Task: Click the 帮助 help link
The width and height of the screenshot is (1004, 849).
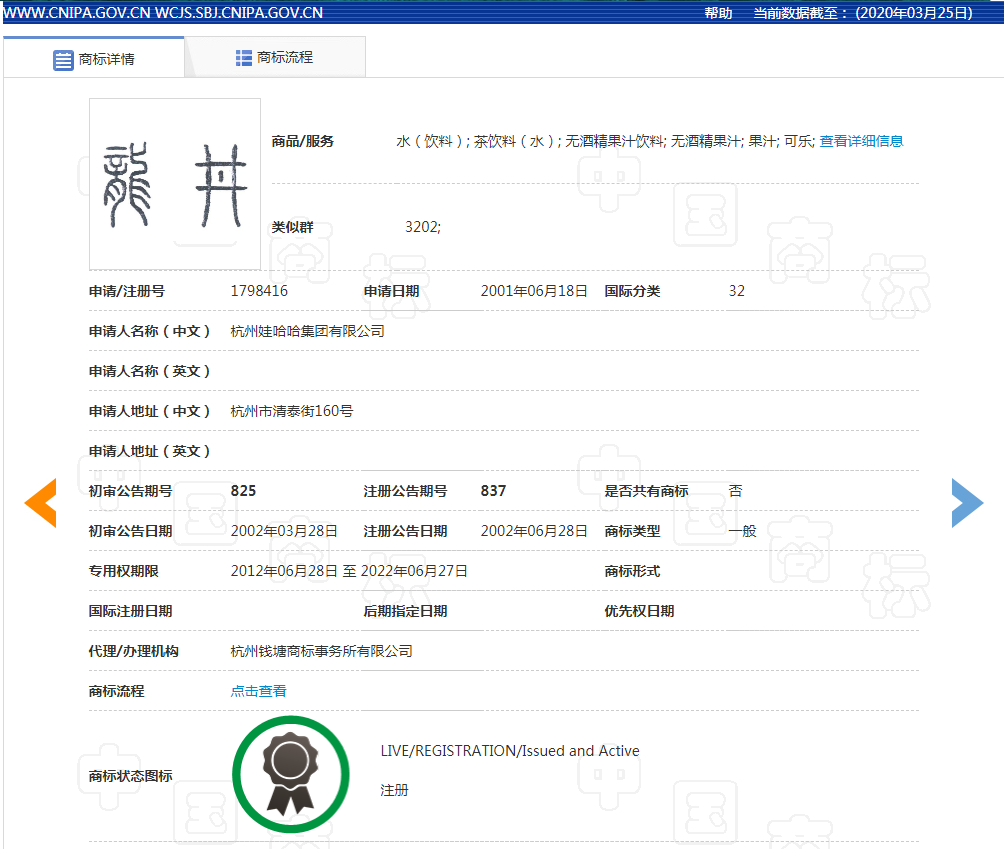Action: pos(718,13)
